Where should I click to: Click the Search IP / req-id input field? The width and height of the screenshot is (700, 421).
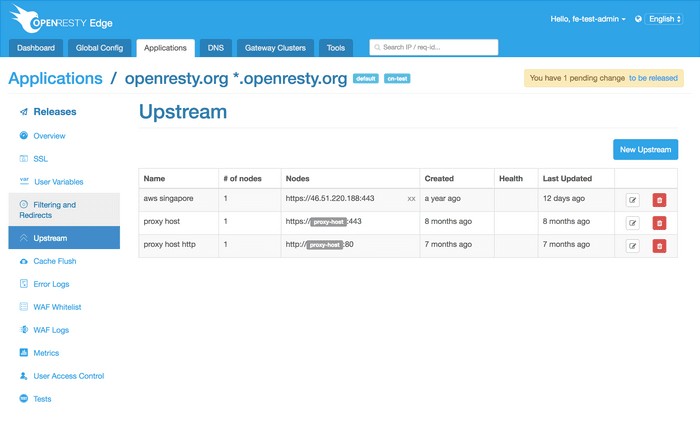[433, 47]
